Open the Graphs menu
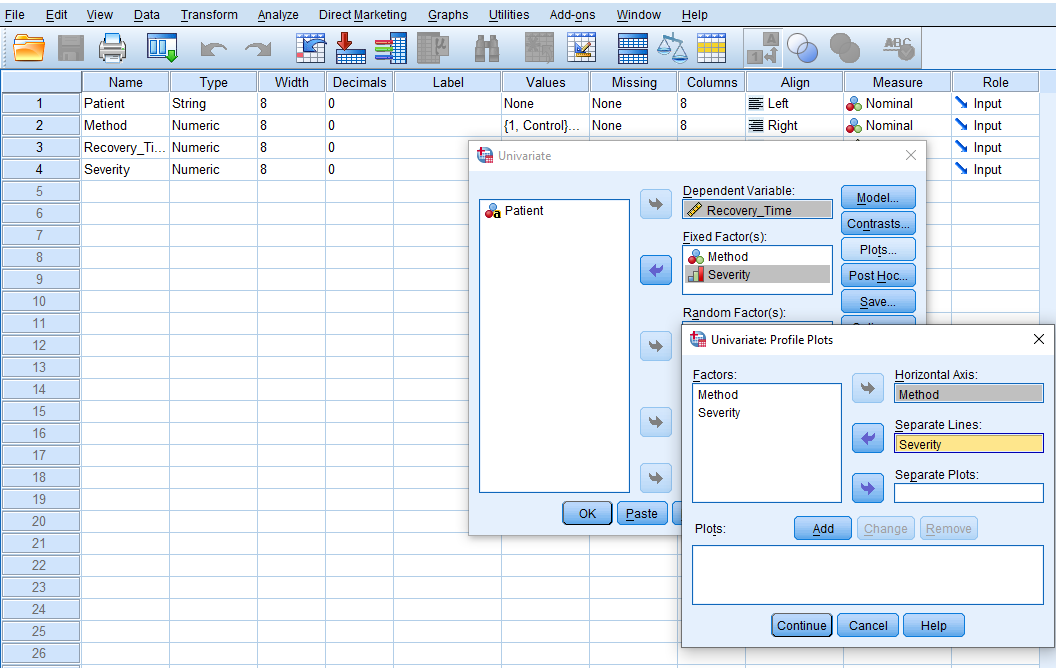The width and height of the screenshot is (1056, 668). (448, 15)
